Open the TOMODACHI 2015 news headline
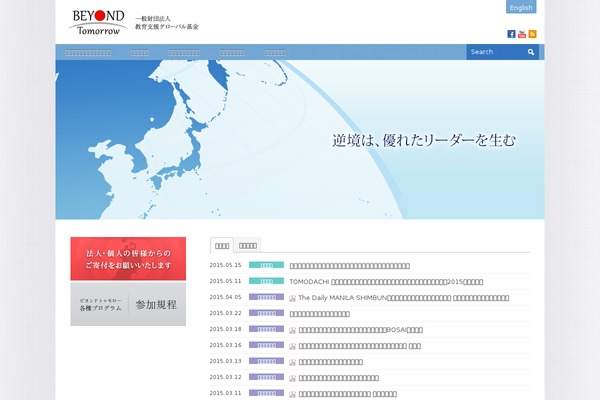 (x=400, y=282)
